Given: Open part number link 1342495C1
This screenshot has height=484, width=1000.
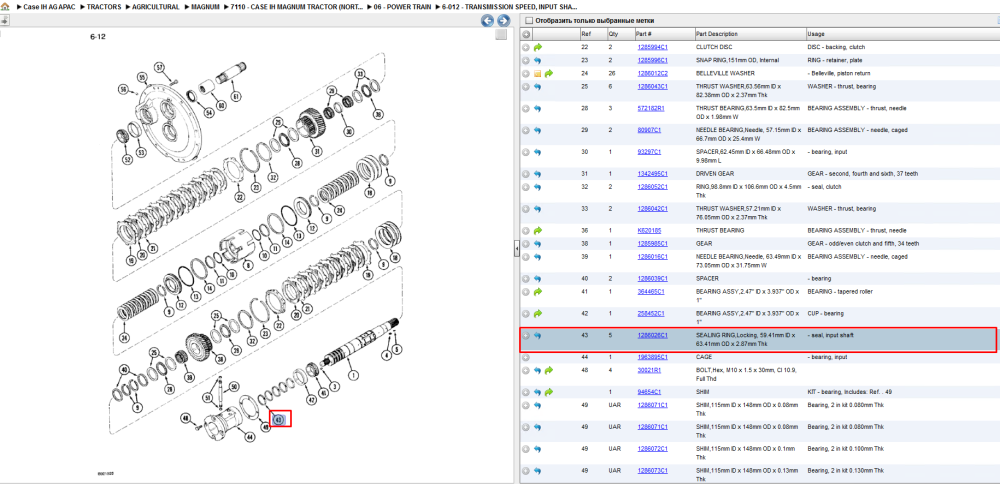Looking at the screenshot, I should 652,173.
